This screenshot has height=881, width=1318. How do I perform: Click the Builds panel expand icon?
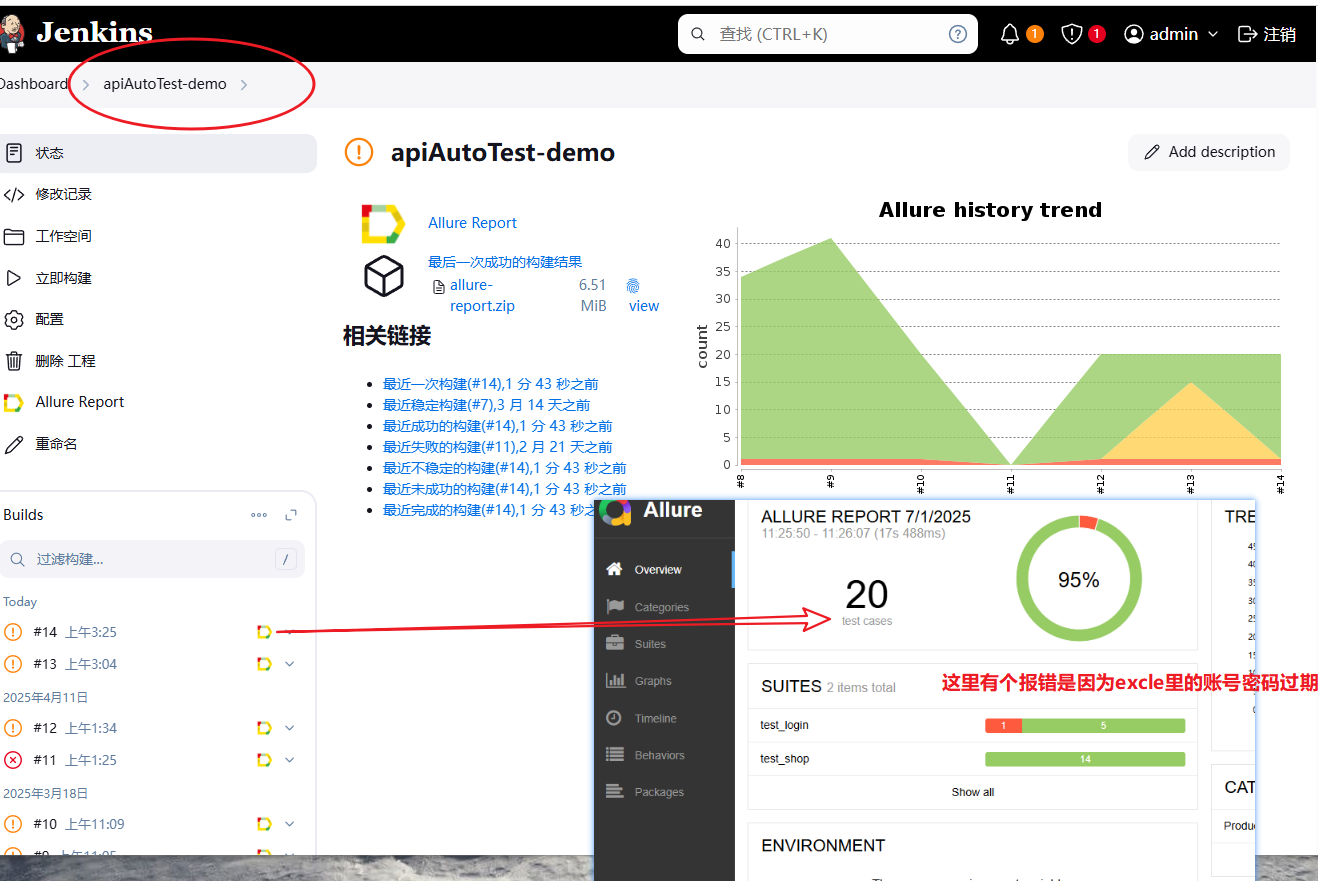[x=291, y=515]
